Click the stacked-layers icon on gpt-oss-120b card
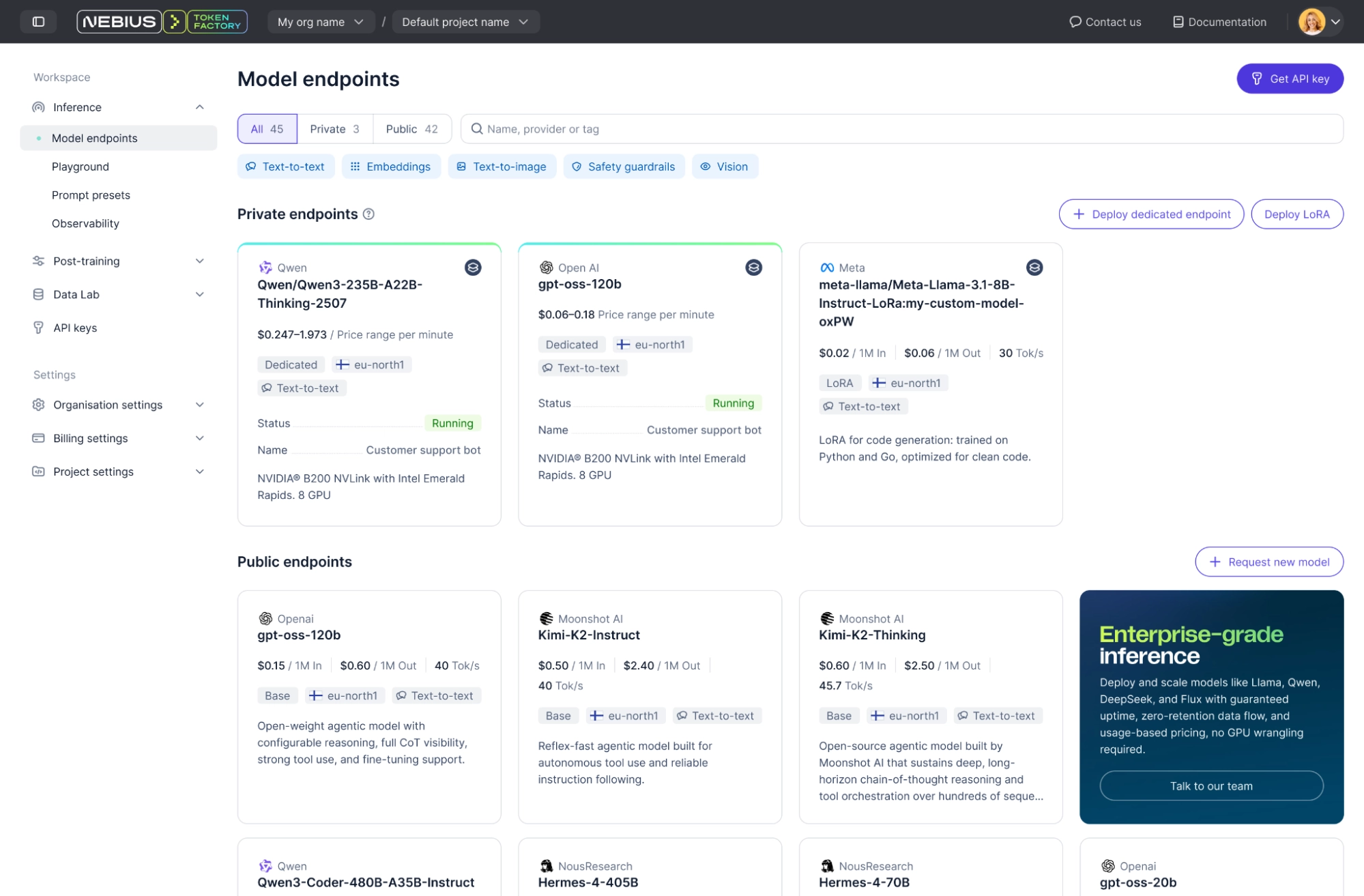 point(753,268)
